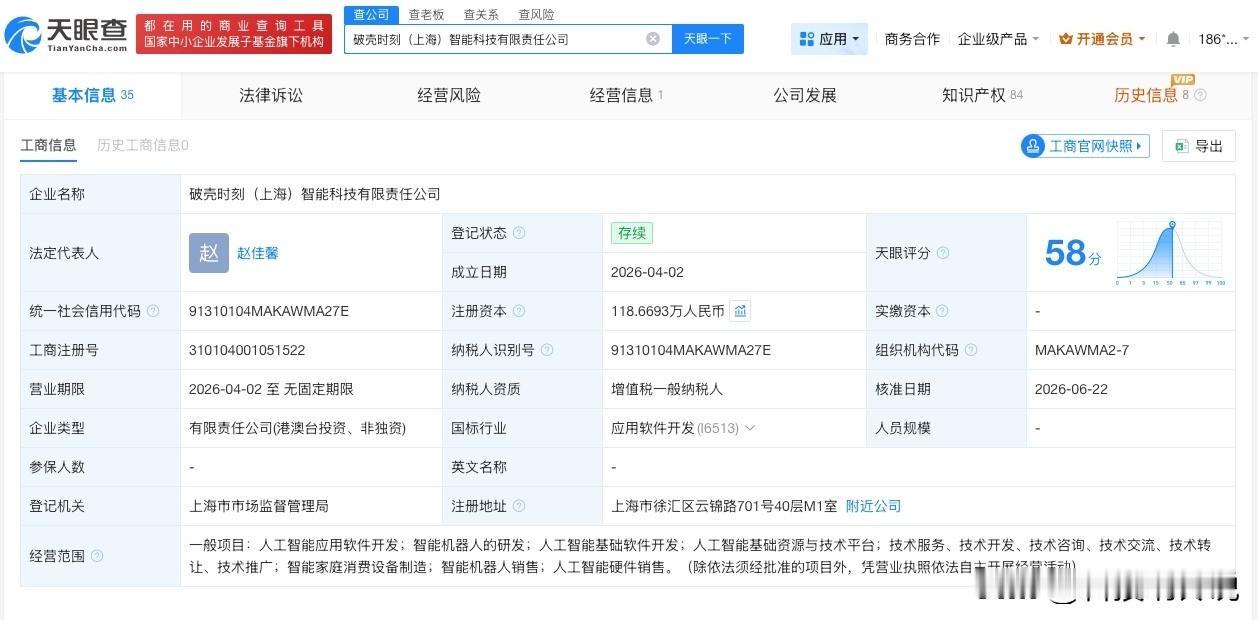Clear the search field with X icon

[653, 39]
